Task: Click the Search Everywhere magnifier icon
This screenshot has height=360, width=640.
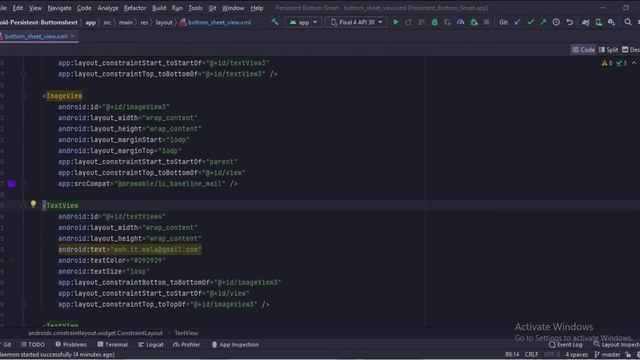Action: pos(628,22)
